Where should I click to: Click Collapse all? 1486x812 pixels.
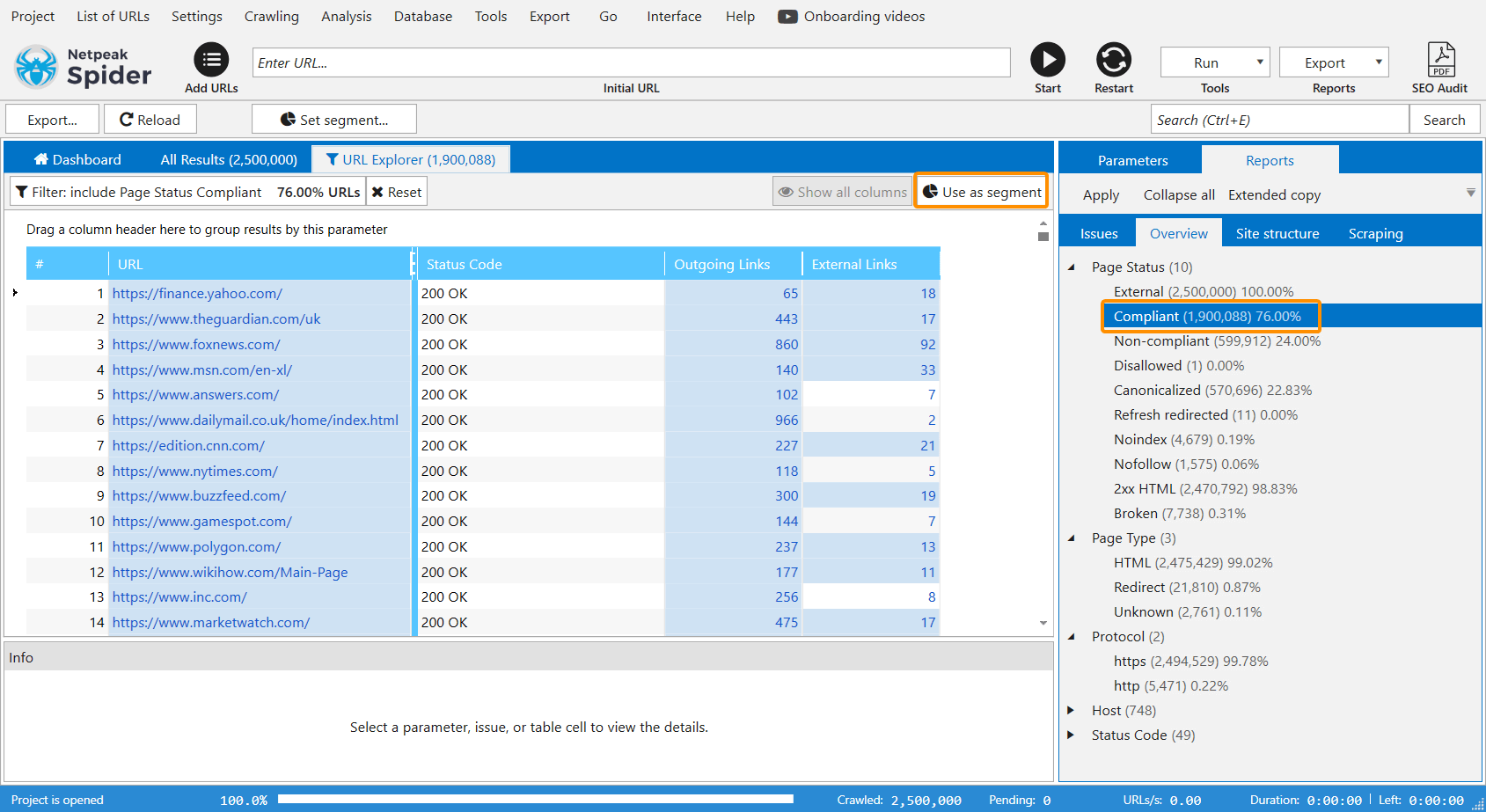click(x=1179, y=195)
